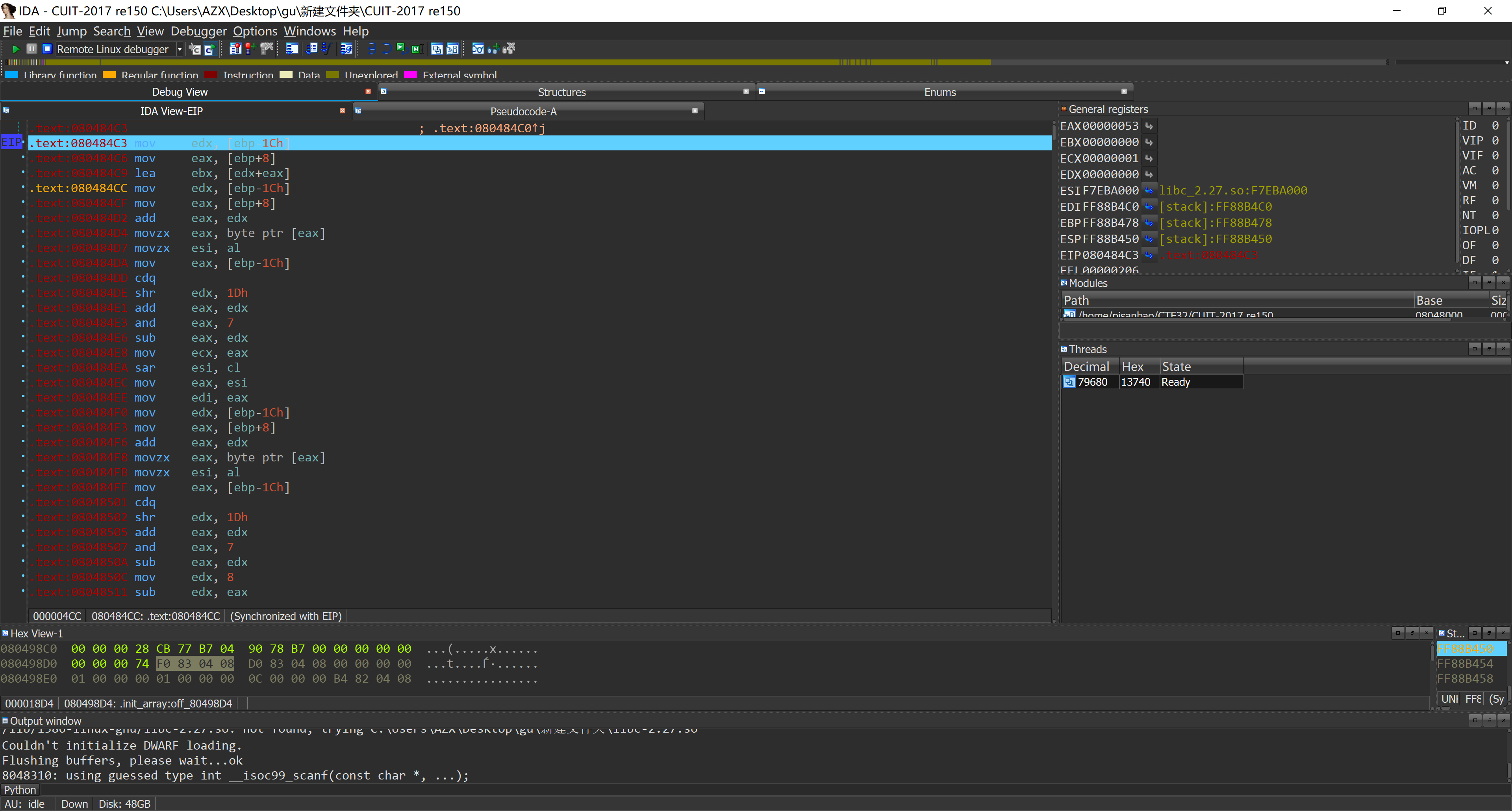Click the delete breakpoint icon
Viewport: 1512px width, 811px height.
tap(267, 49)
